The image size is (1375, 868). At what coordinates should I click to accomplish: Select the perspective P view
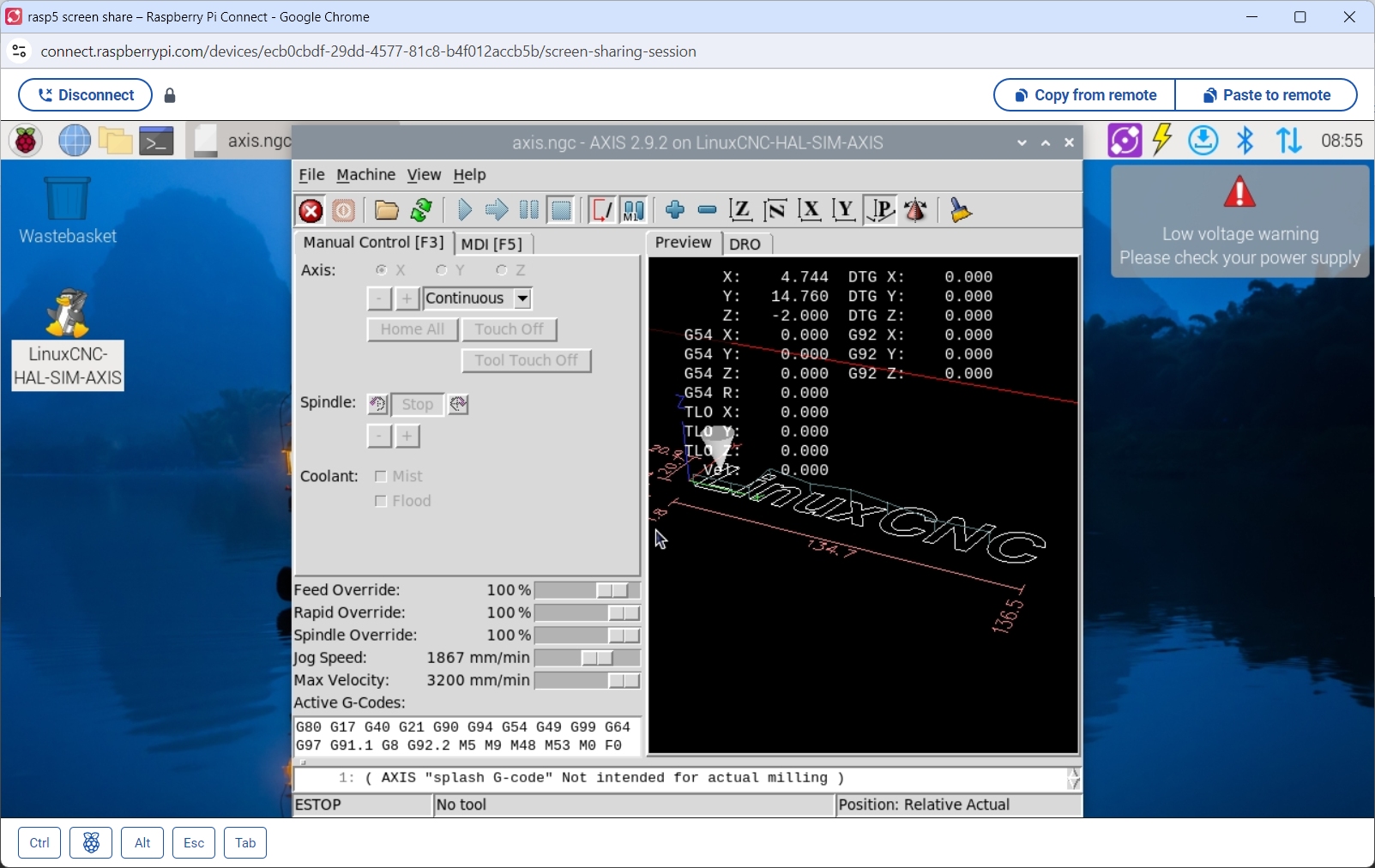pos(880,210)
